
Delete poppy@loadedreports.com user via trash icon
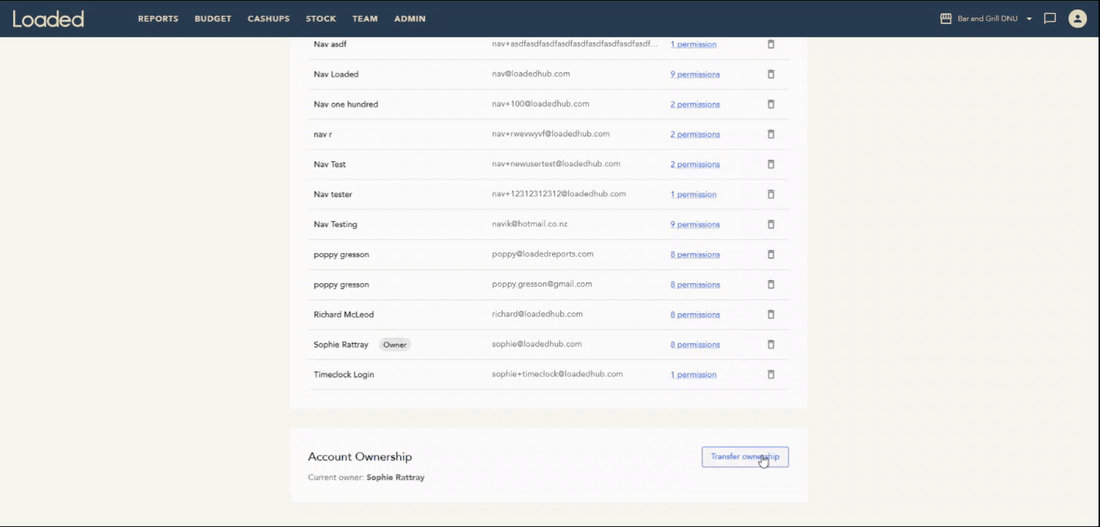770,255
